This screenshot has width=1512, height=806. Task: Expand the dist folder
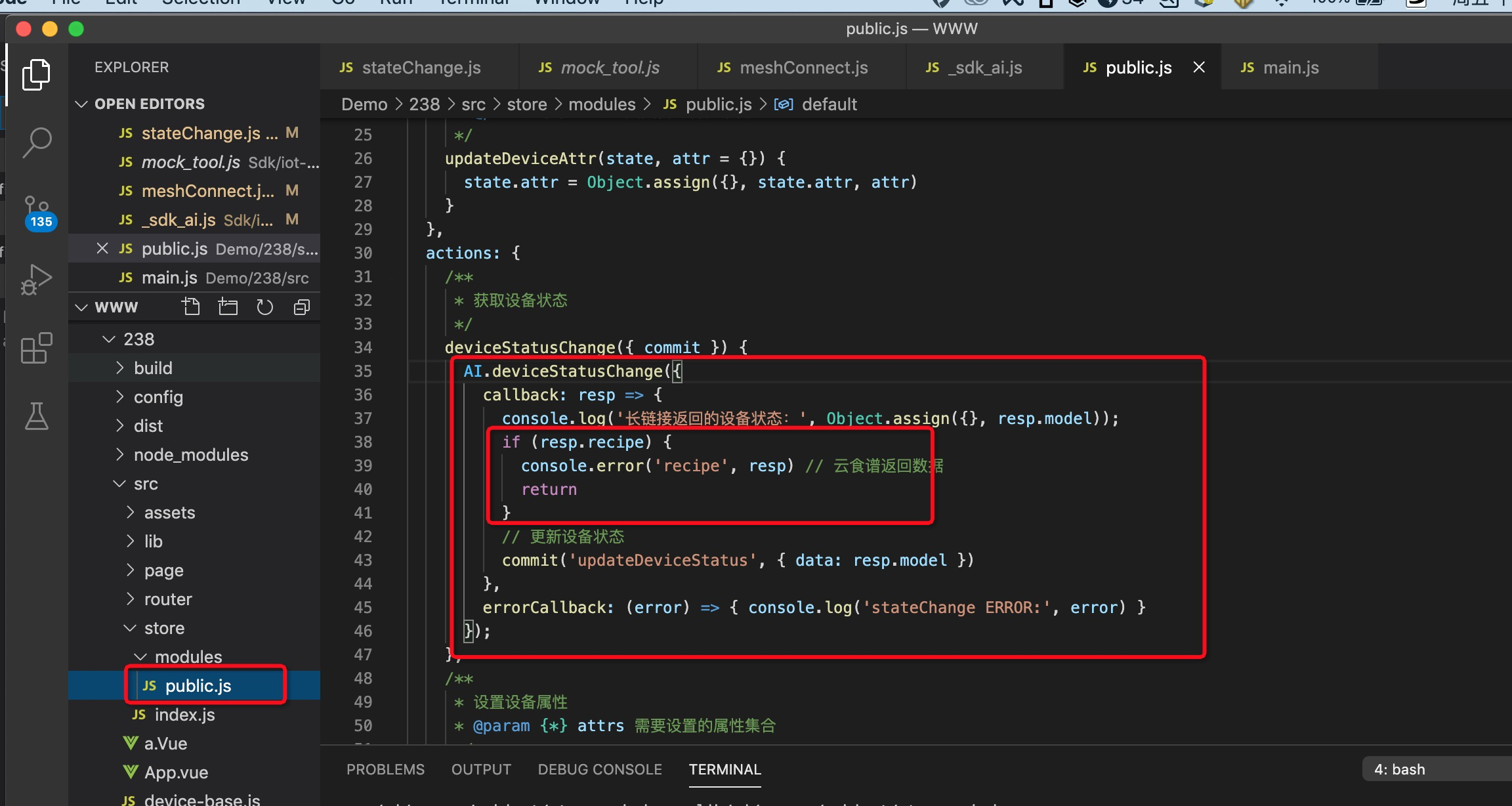[x=119, y=425]
